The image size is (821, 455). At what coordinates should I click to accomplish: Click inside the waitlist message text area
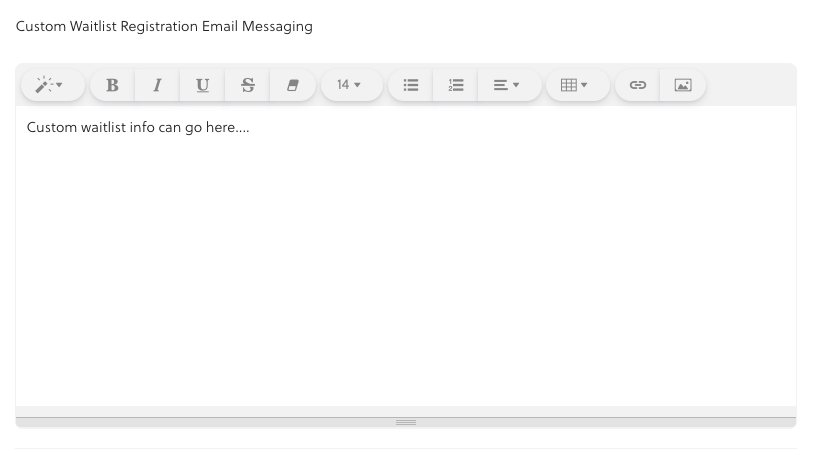tap(406, 256)
